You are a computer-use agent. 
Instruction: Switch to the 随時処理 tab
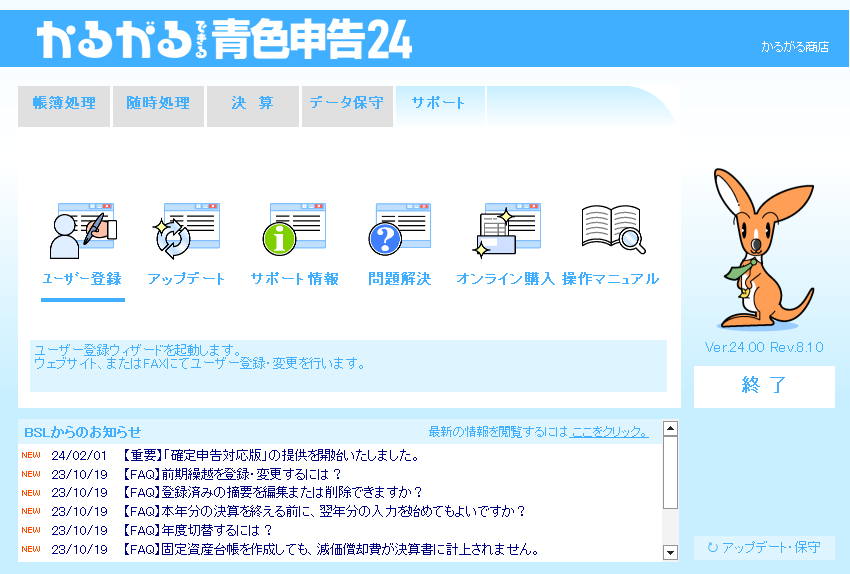click(x=158, y=106)
